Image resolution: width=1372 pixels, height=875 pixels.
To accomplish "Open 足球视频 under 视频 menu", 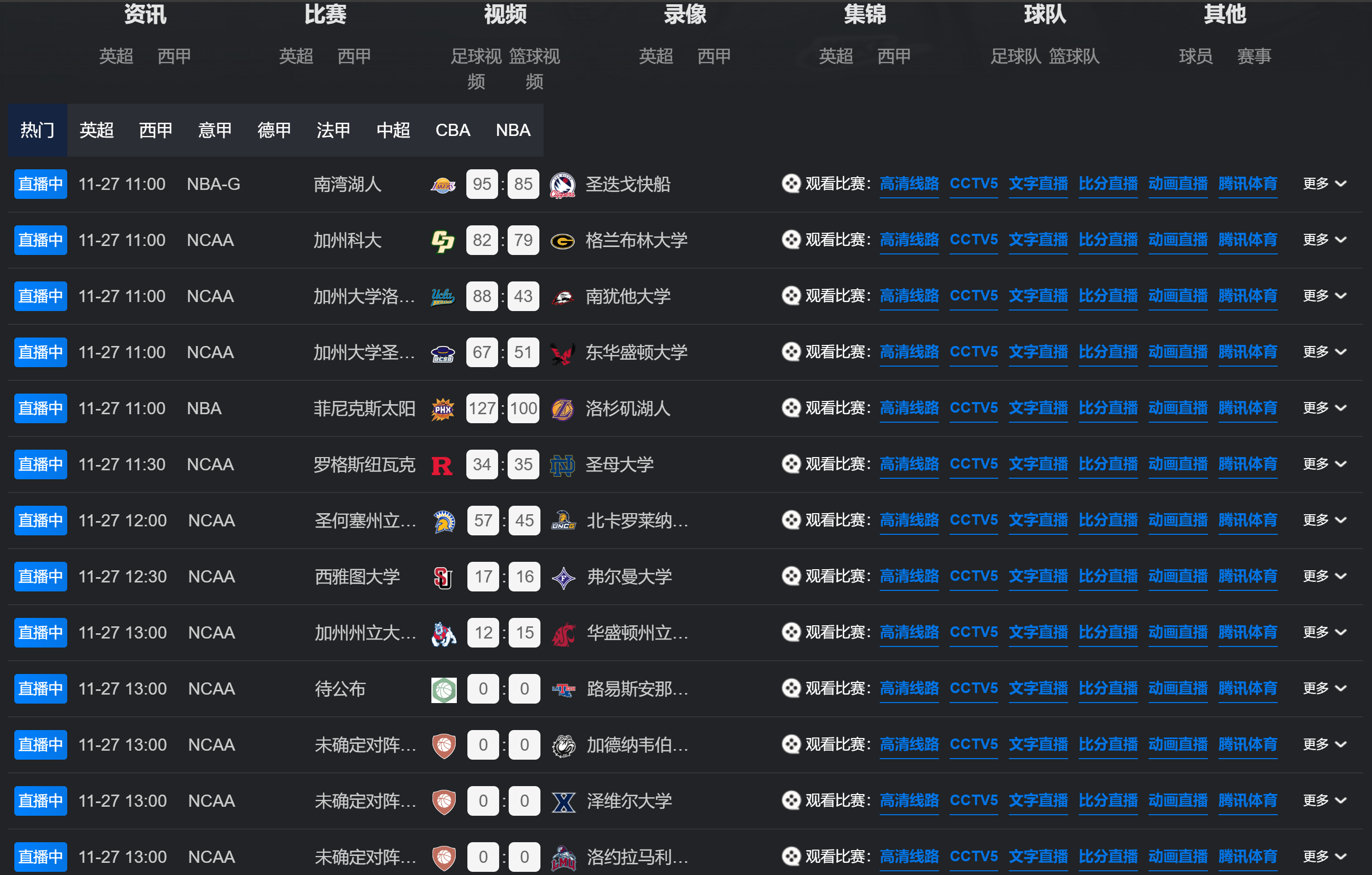I will coord(476,69).
